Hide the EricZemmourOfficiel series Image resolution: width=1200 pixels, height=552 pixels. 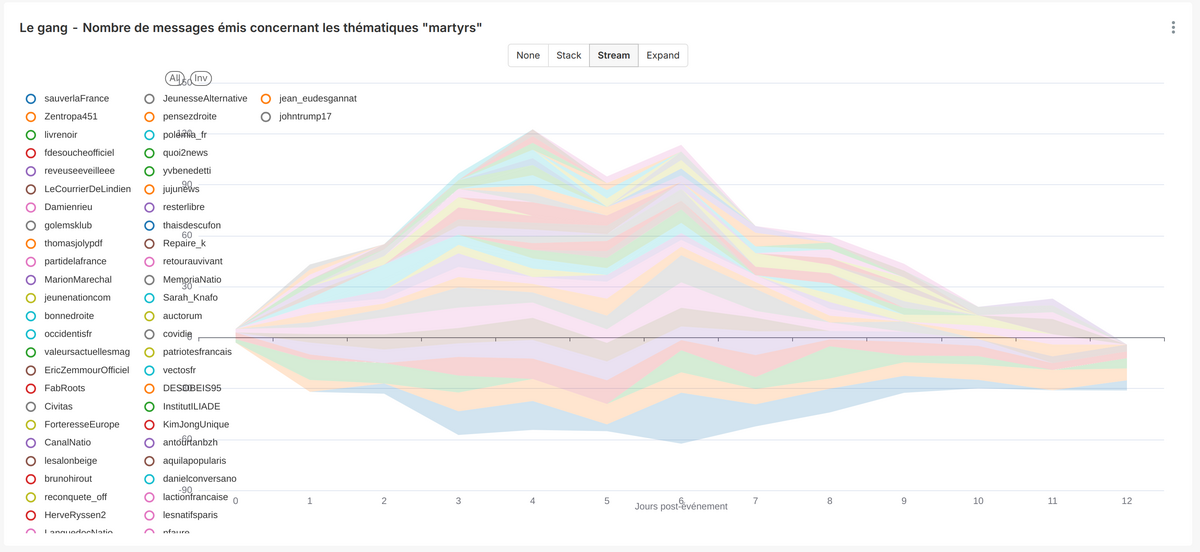[31, 370]
